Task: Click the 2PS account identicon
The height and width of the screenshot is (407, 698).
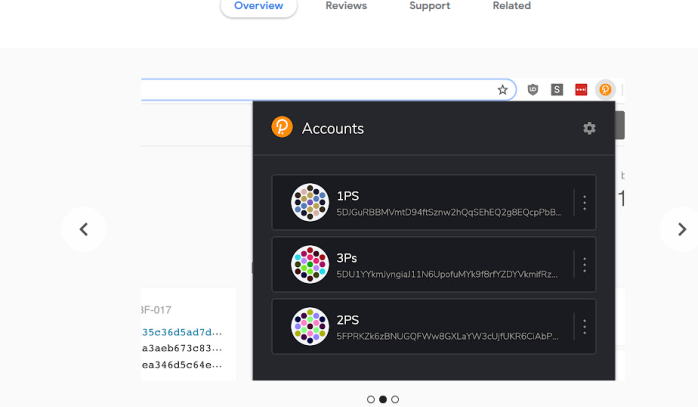Action: pos(310,326)
